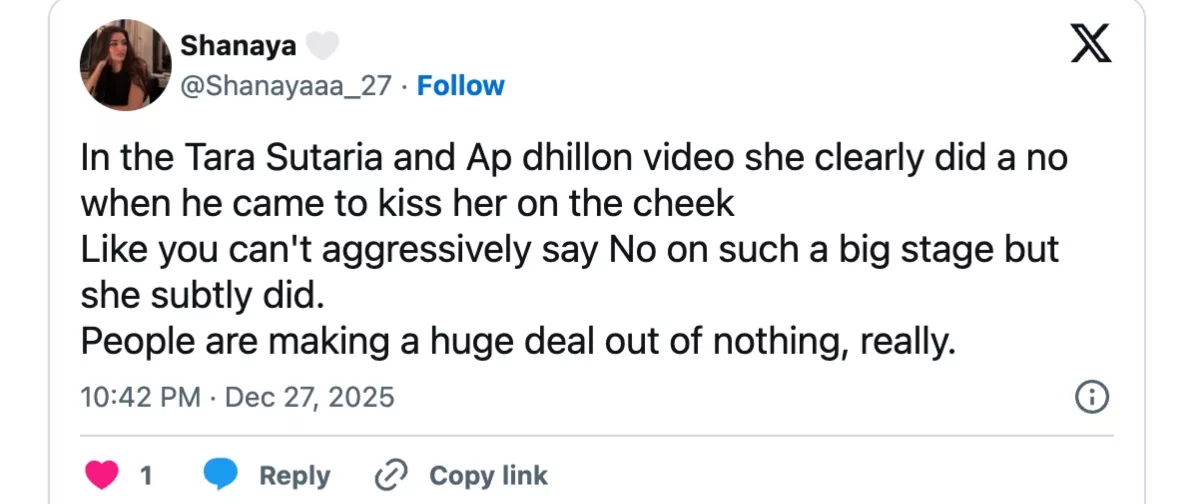Open the Twitter info circle icon
This screenshot has width=1200, height=504.
click(1091, 397)
